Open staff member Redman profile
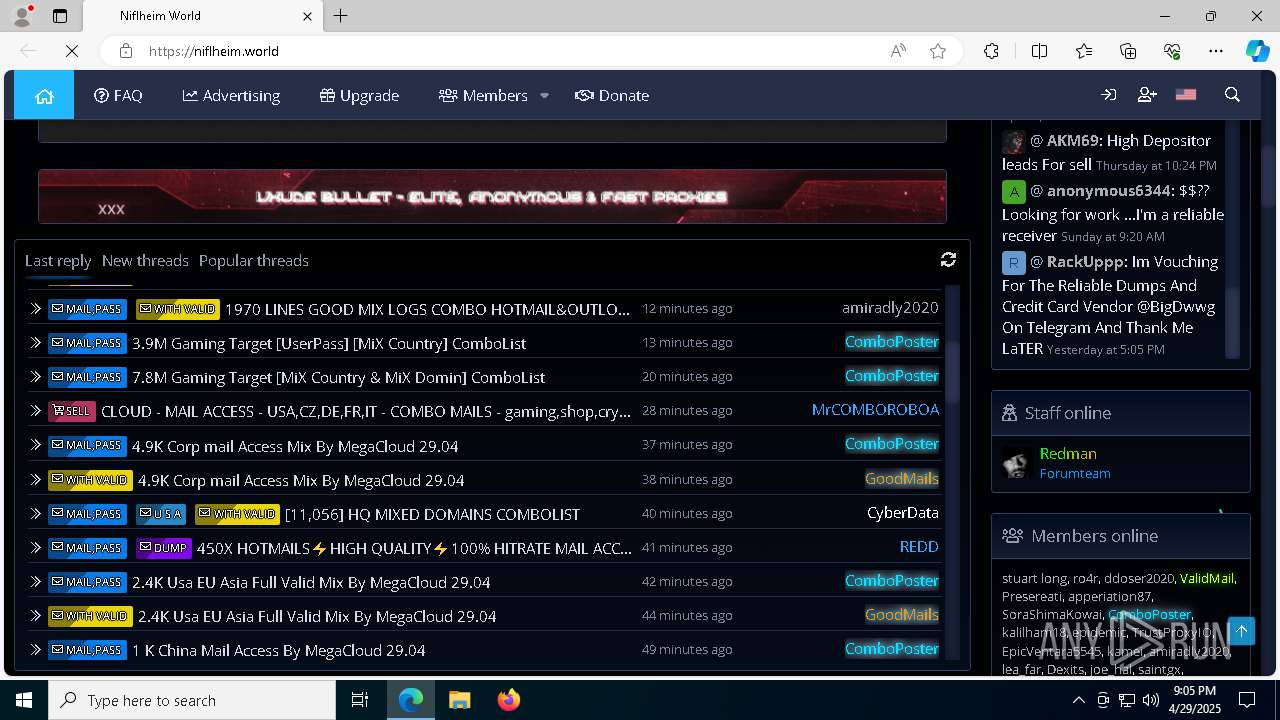 [1068, 453]
